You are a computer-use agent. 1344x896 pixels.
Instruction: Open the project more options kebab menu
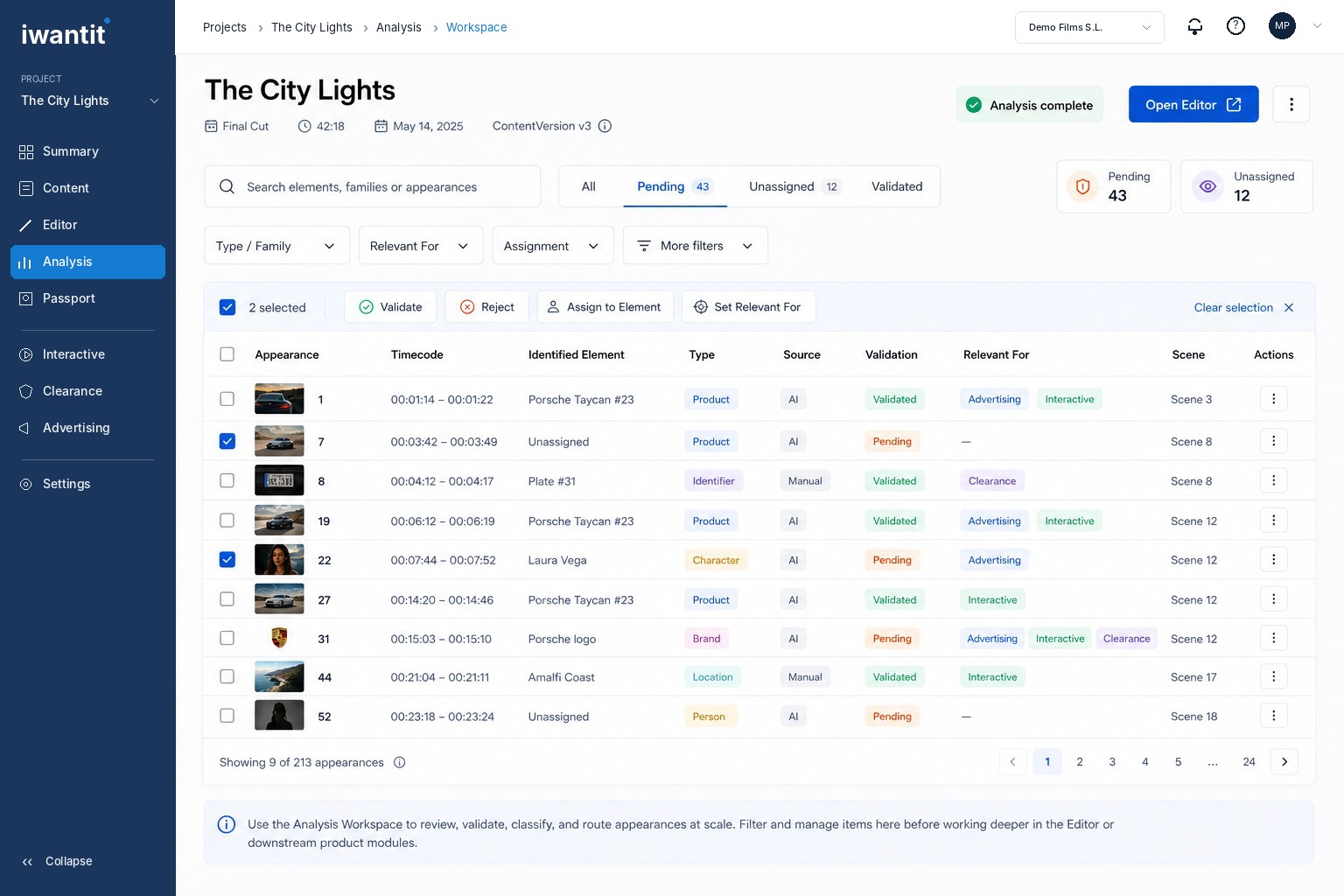(x=1291, y=104)
